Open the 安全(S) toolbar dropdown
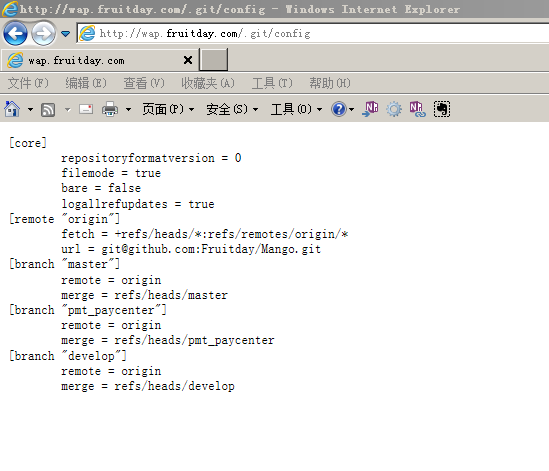 point(232,109)
